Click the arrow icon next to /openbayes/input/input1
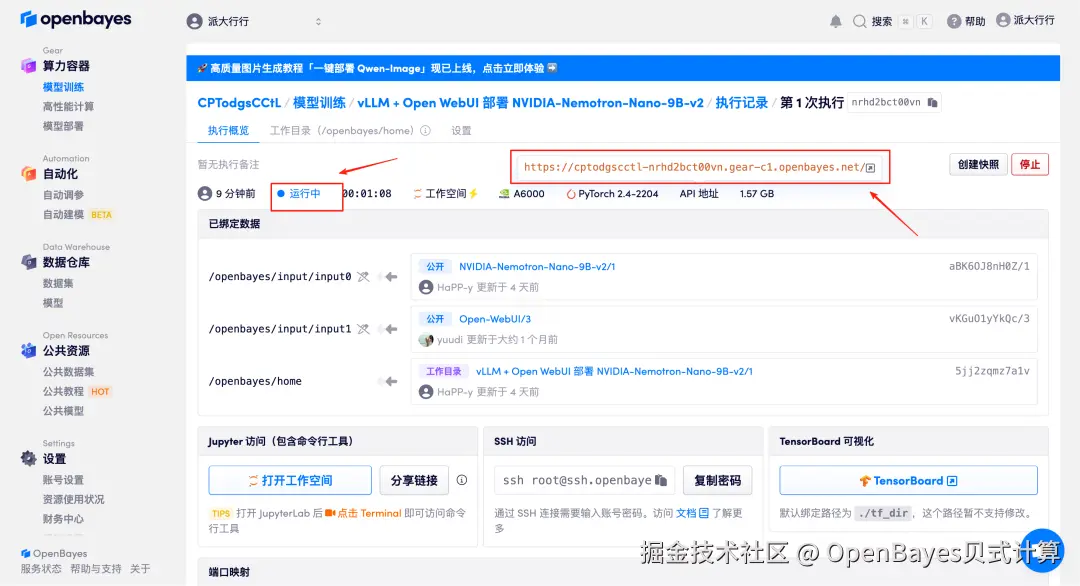Image resolution: width=1080 pixels, height=586 pixels. [391, 329]
